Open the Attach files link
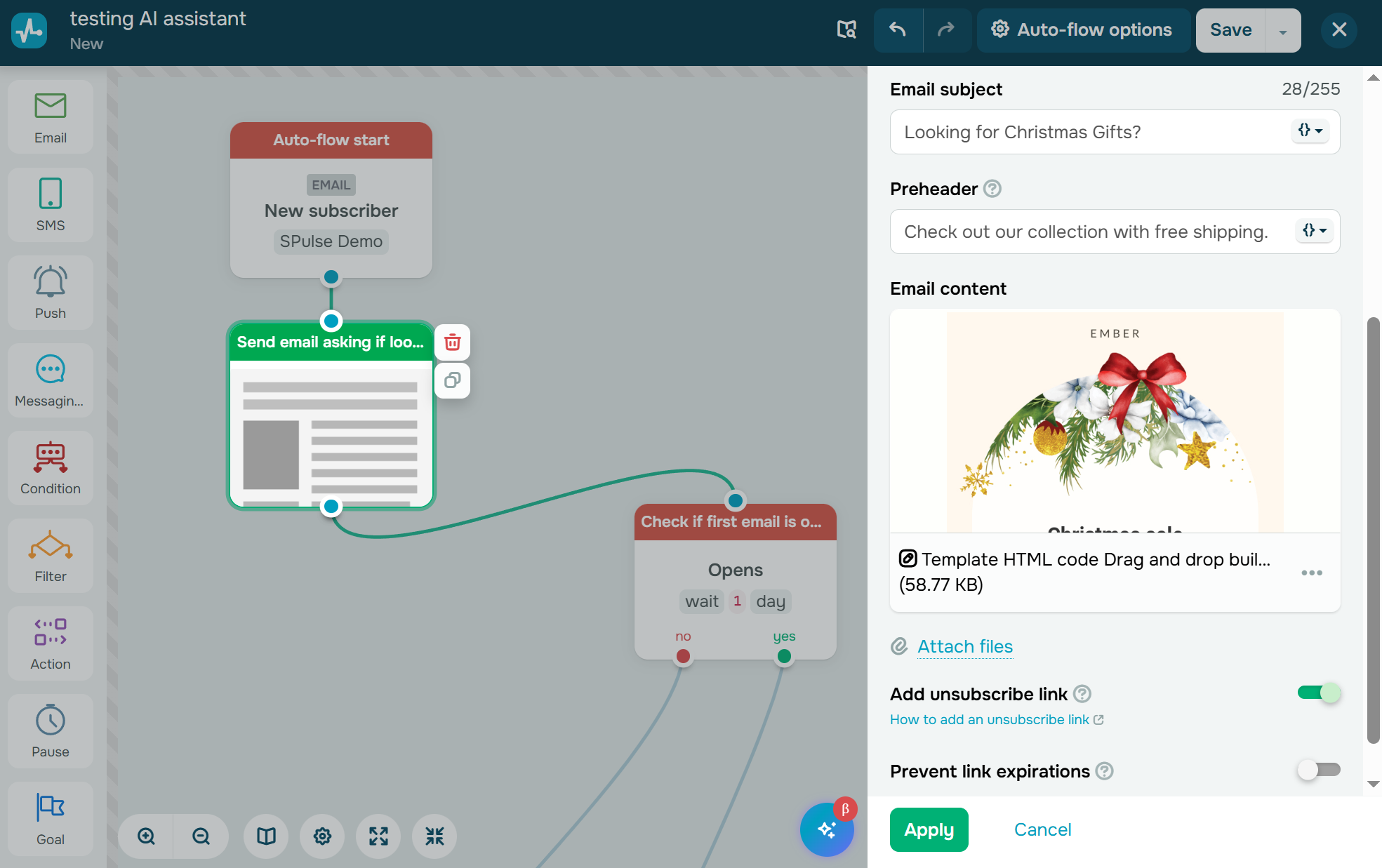Screen dimensions: 1382x868 point(964,646)
